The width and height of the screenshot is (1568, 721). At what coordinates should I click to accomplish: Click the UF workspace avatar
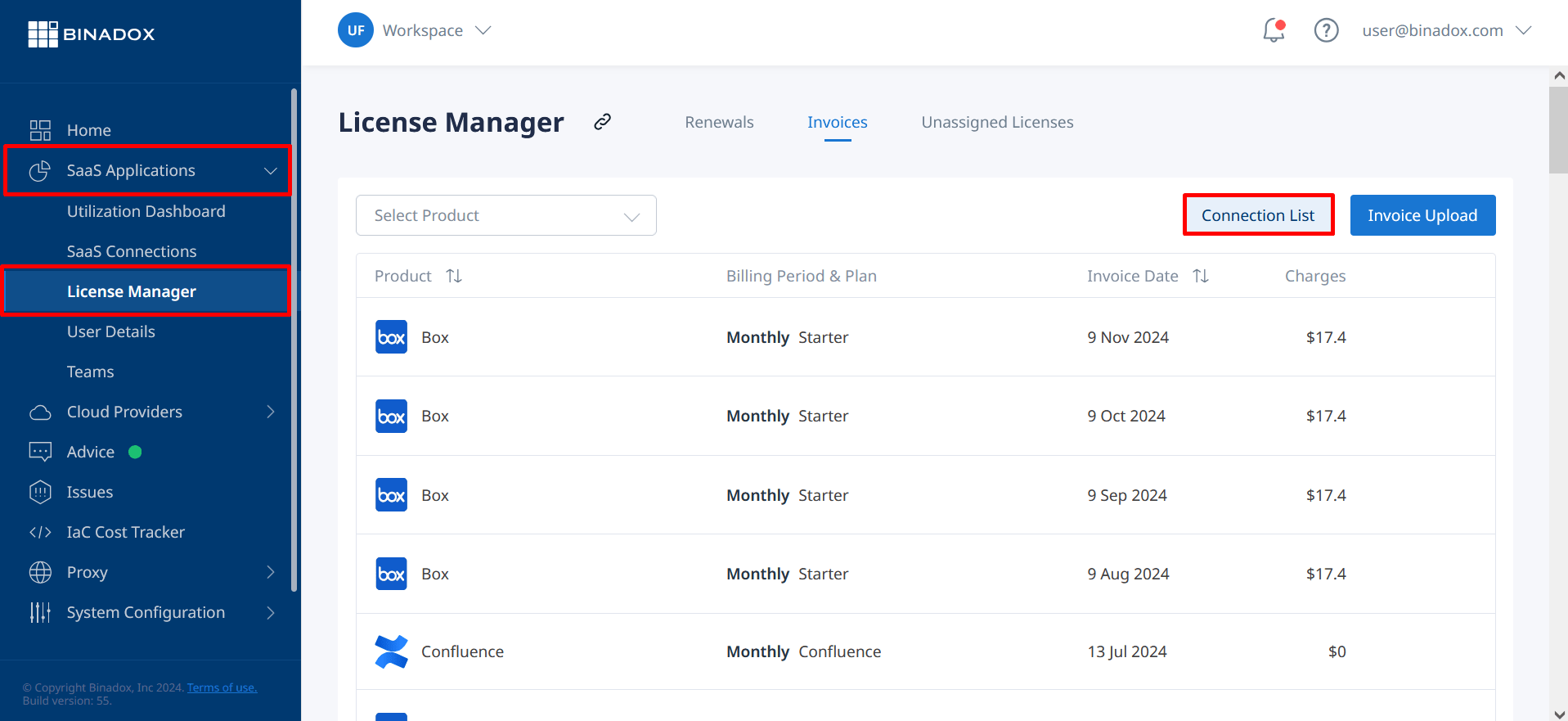tap(356, 30)
